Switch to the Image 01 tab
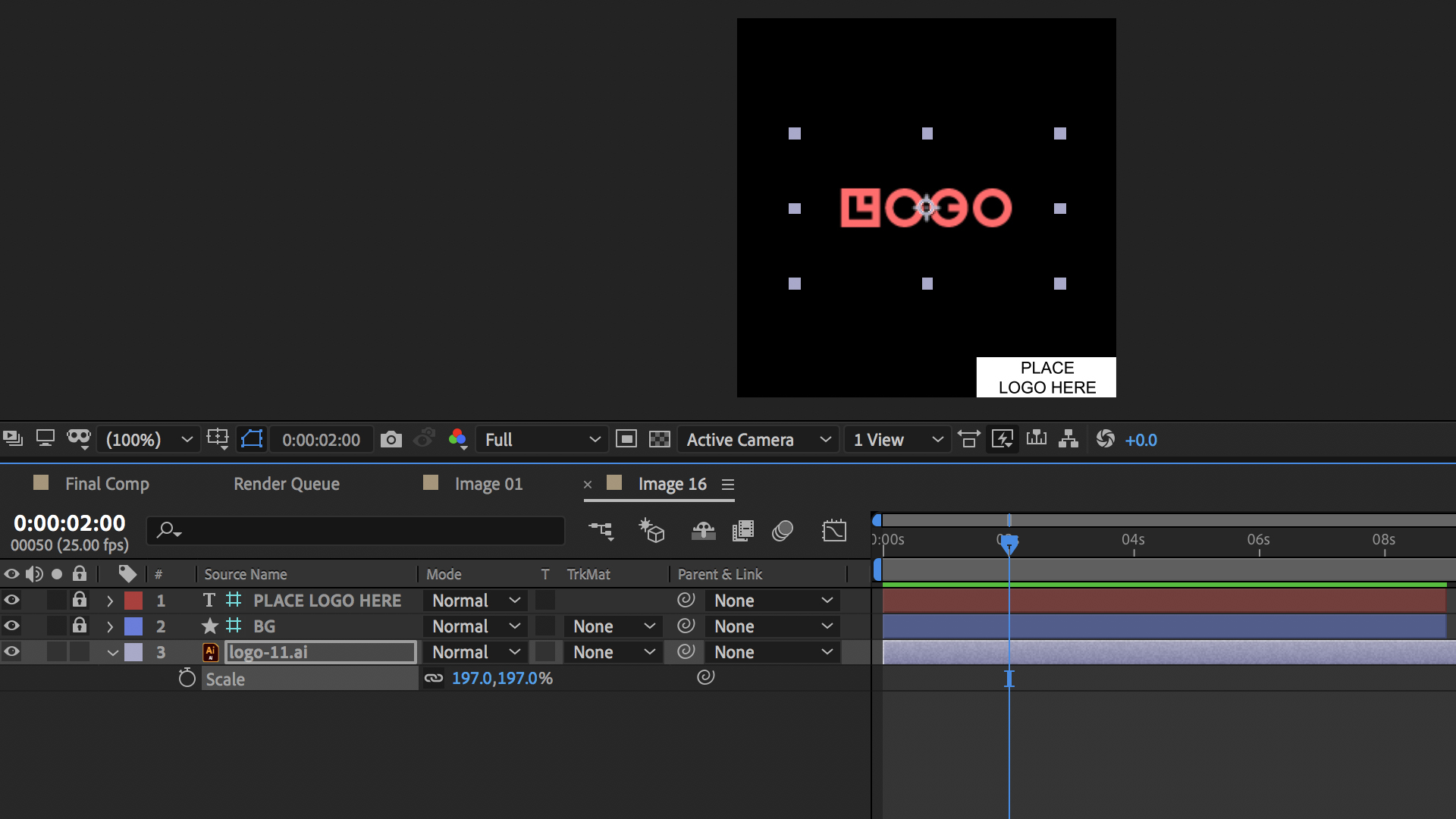Image resolution: width=1456 pixels, height=819 pixels. coord(488,484)
